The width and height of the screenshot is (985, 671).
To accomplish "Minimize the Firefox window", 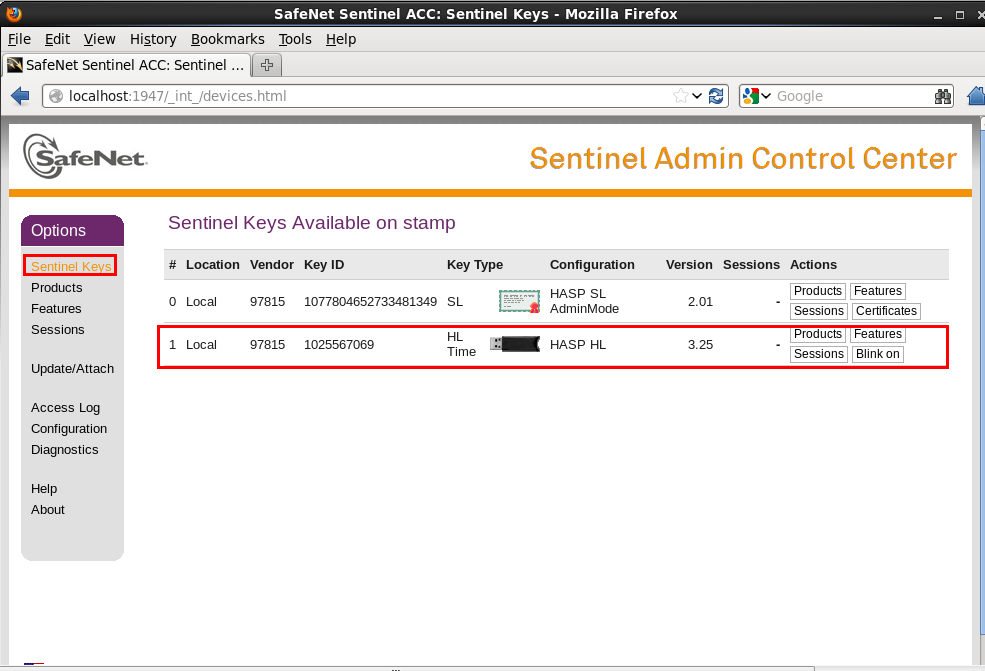I will pos(938,15).
